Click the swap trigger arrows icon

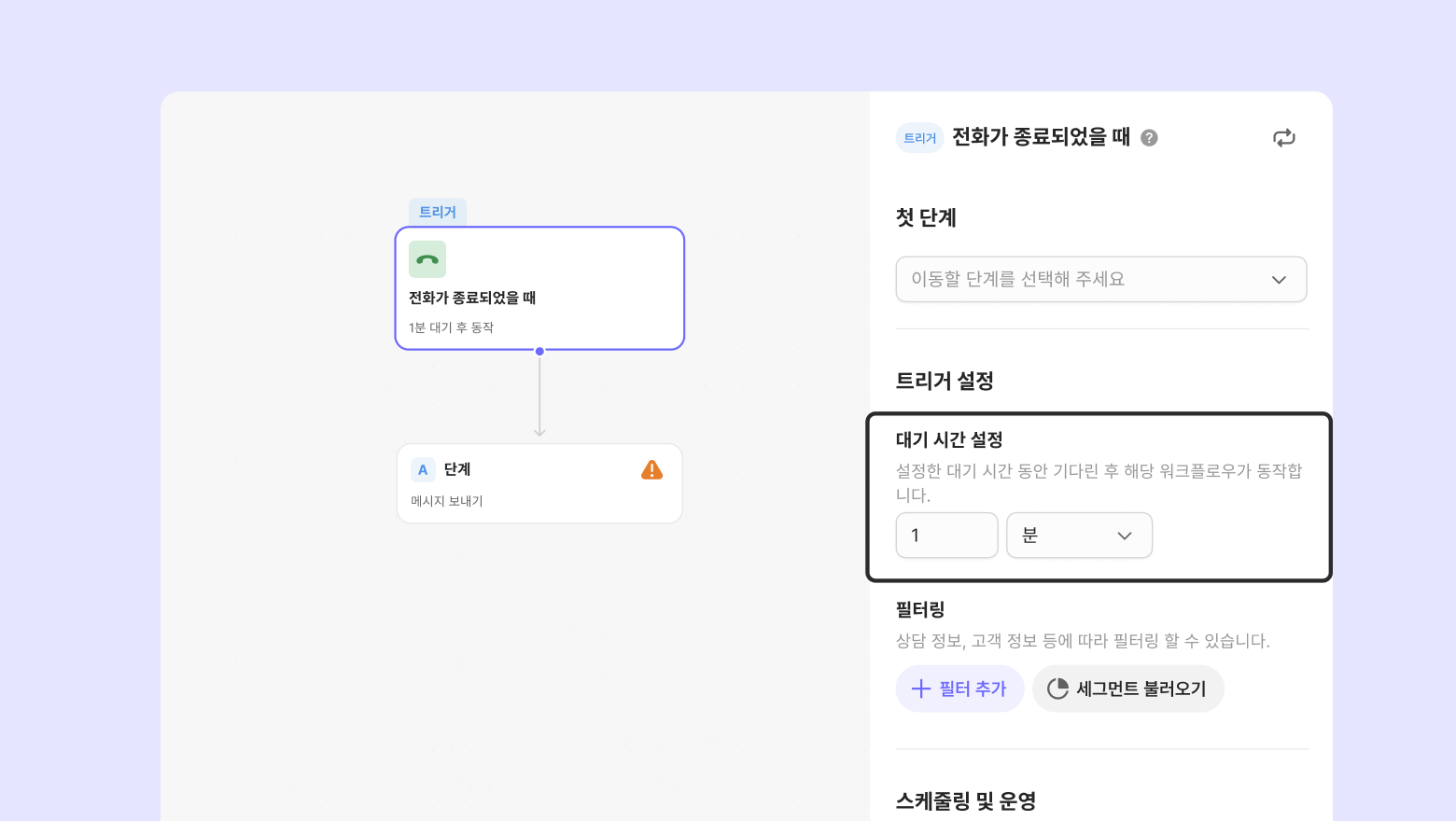1284,138
